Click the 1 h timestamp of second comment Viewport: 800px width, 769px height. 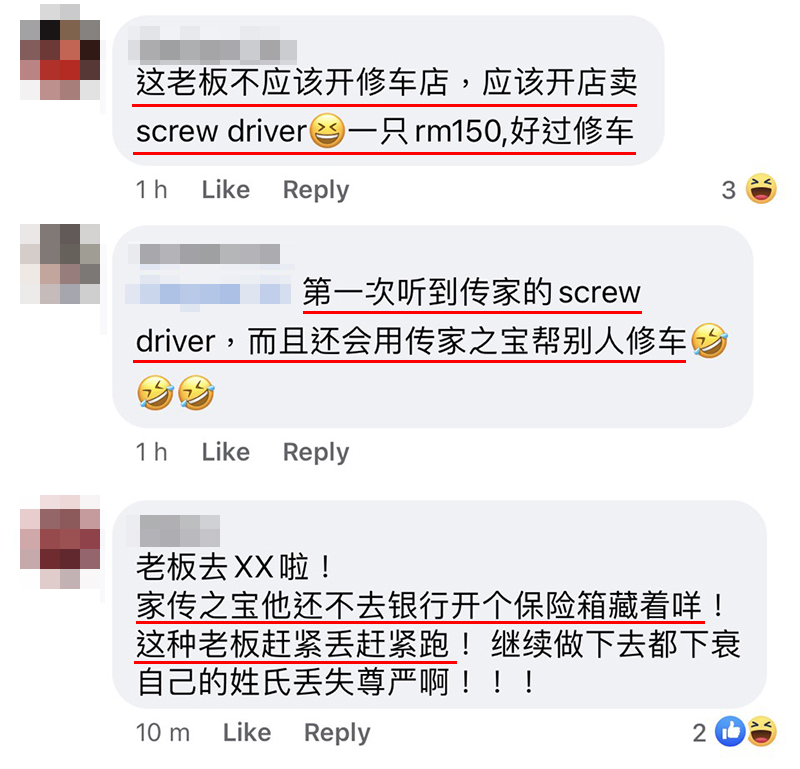[152, 452]
